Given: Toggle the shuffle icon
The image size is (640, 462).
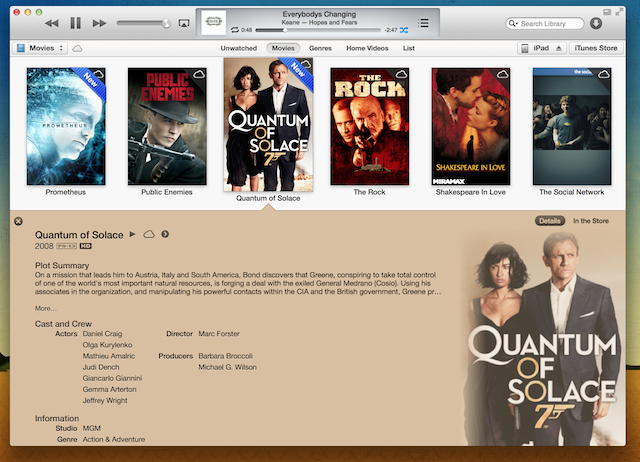Looking at the screenshot, I should pos(404,30).
